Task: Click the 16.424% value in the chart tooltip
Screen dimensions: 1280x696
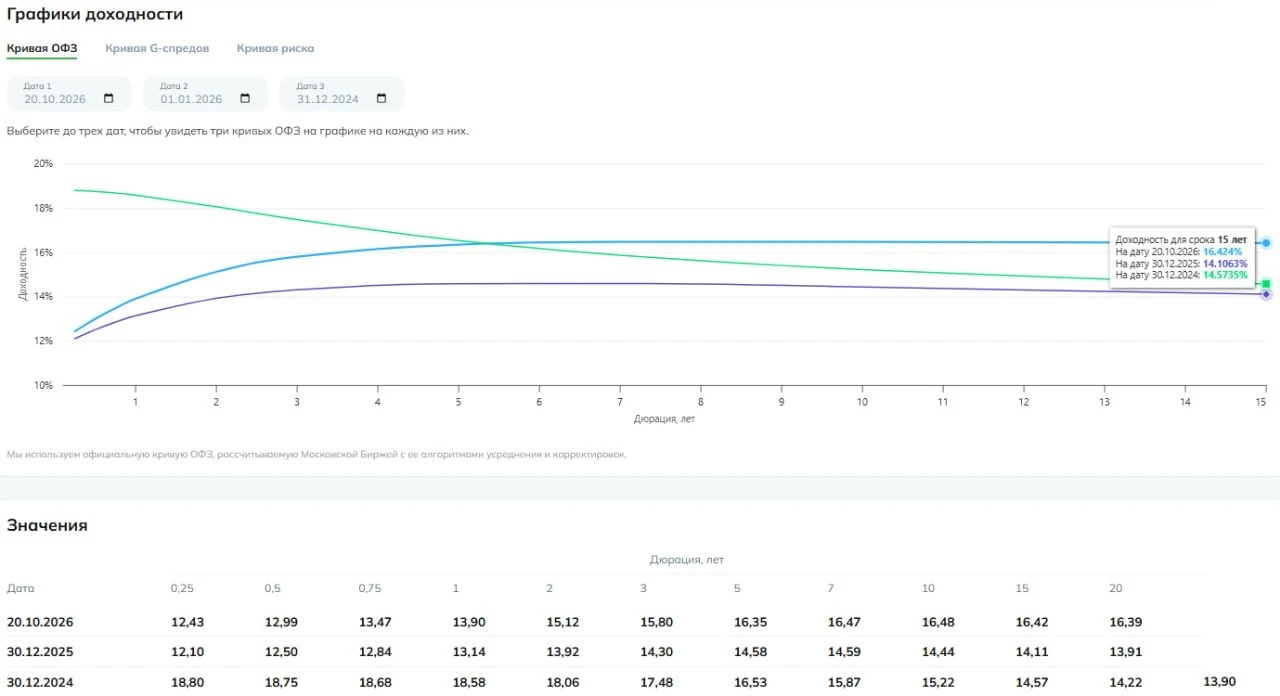Action: [1222, 252]
